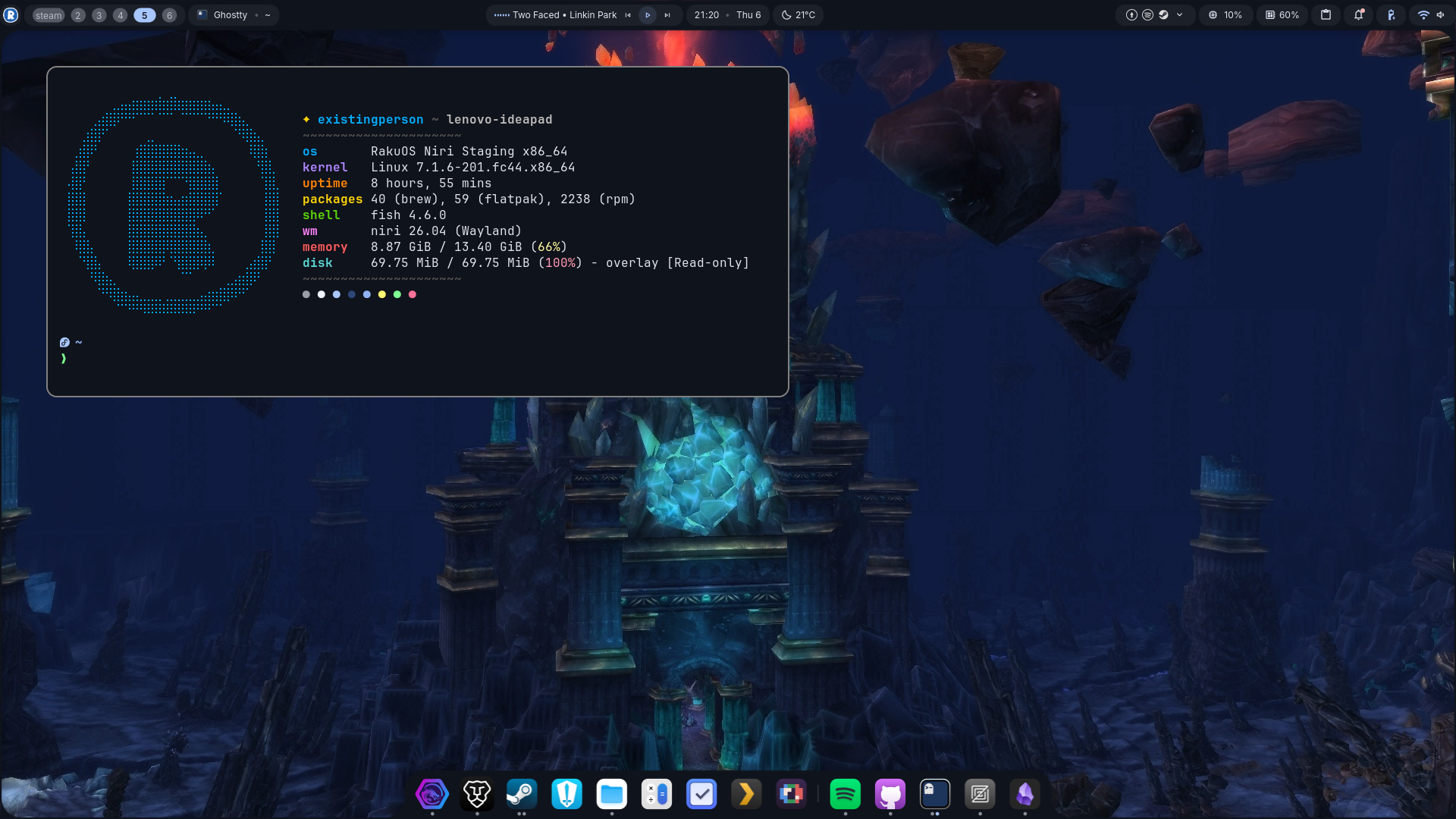Launch the colorful squares app in dock
This screenshot has height=819, width=1456.
[x=791, y=794]
